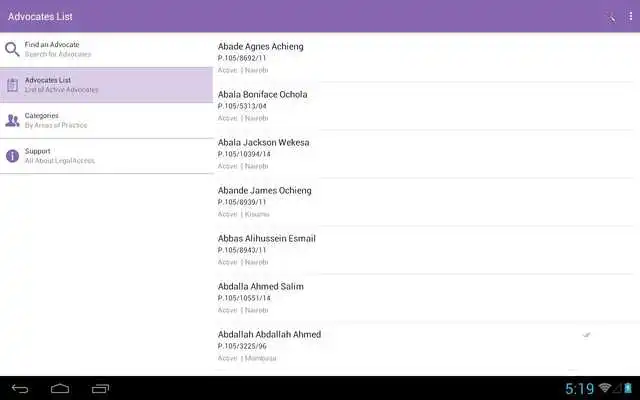Click the checkmark beside Abdallah Abdallah Ahmed
This screenshot has width=640, height=400.
(x=587, y=335)
